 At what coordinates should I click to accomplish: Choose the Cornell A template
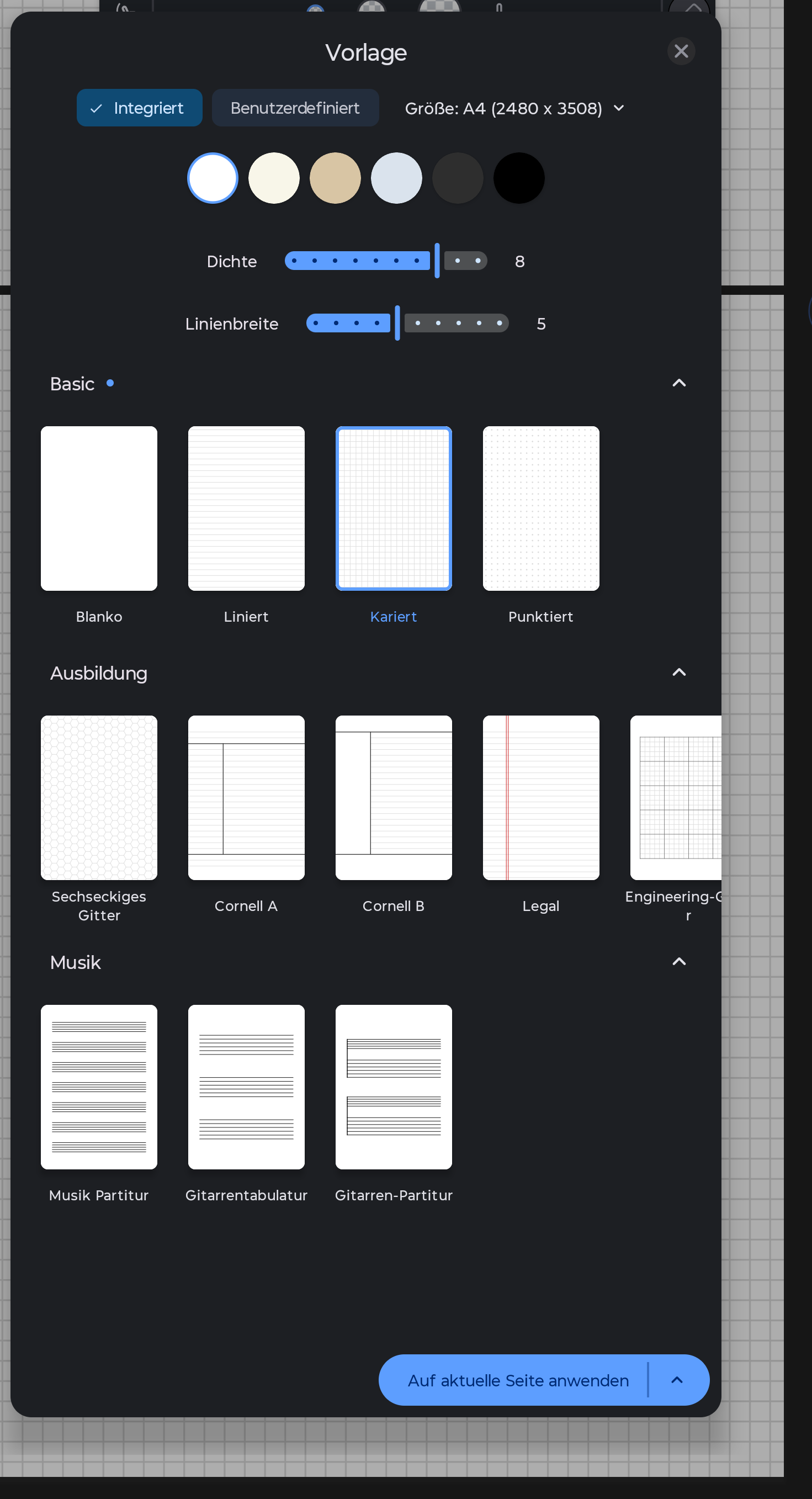pos(246,798)
